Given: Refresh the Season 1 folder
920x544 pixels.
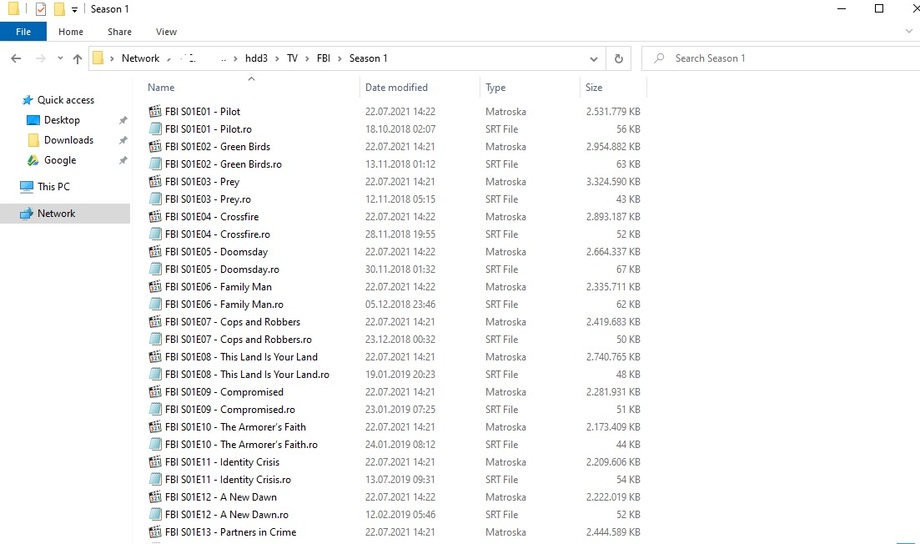Looking at the screenshot, I should tap(618, 59).
